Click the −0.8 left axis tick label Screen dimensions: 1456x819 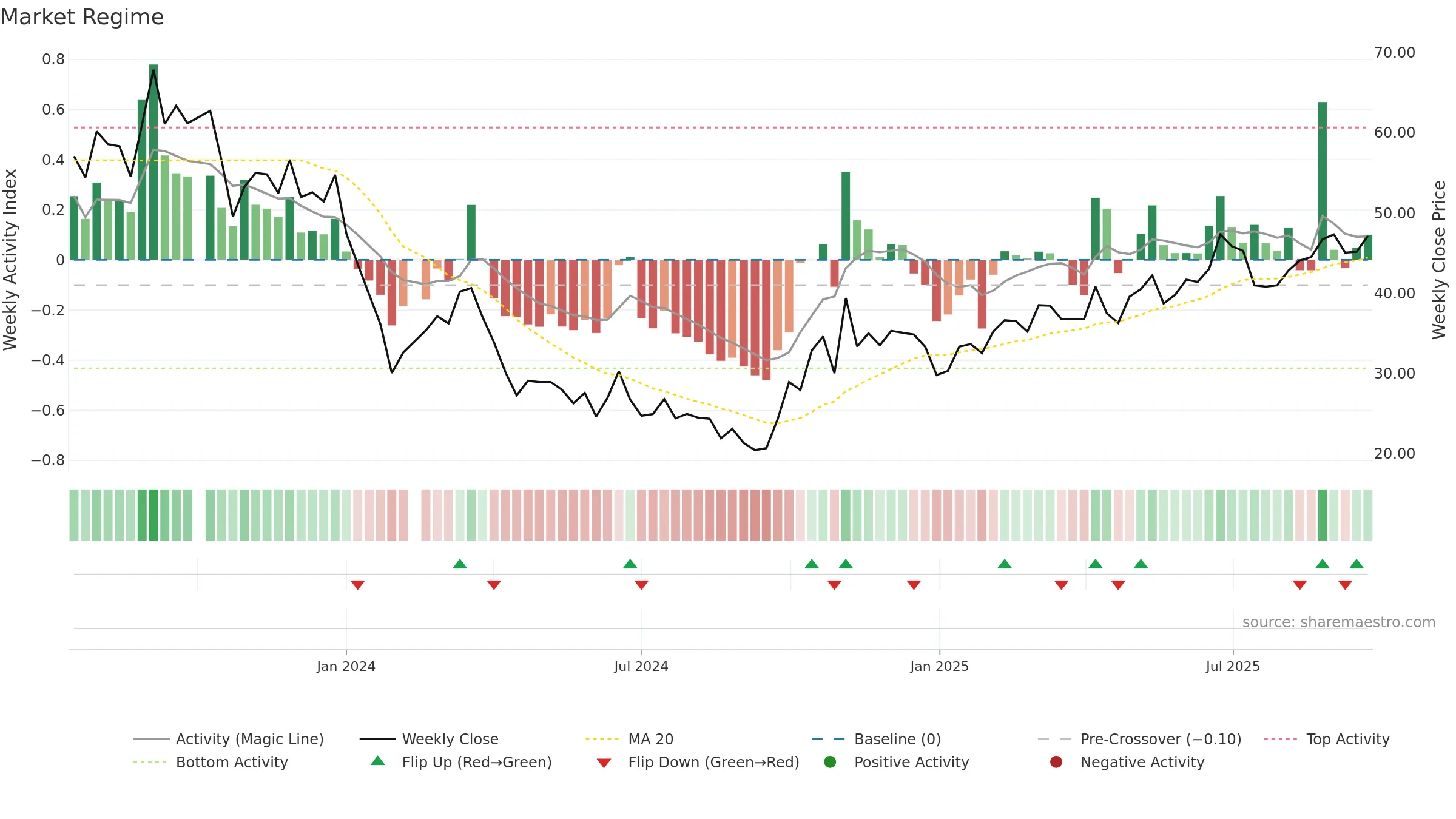[x=48, y=460]
